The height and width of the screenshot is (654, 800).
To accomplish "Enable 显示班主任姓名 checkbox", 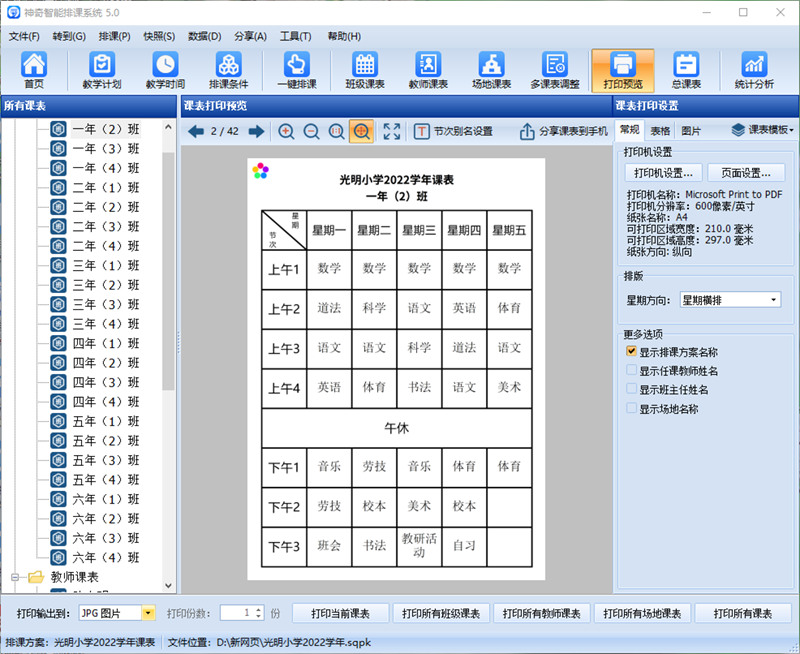I will 631,389.
